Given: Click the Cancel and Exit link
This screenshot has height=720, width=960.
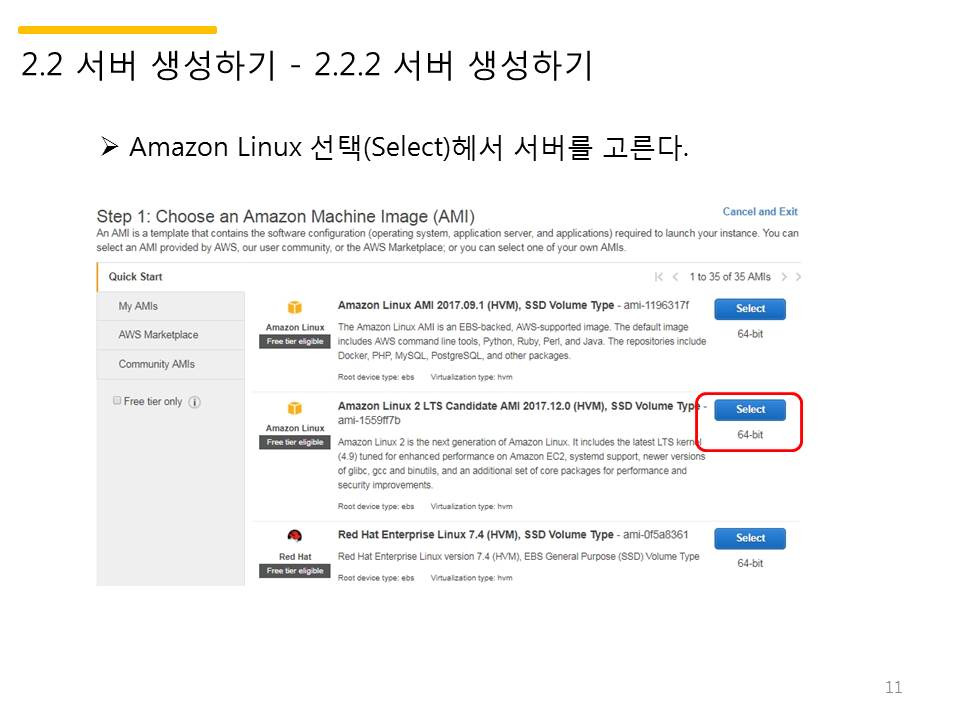Looking at the screenshot, I should point(760,211).
